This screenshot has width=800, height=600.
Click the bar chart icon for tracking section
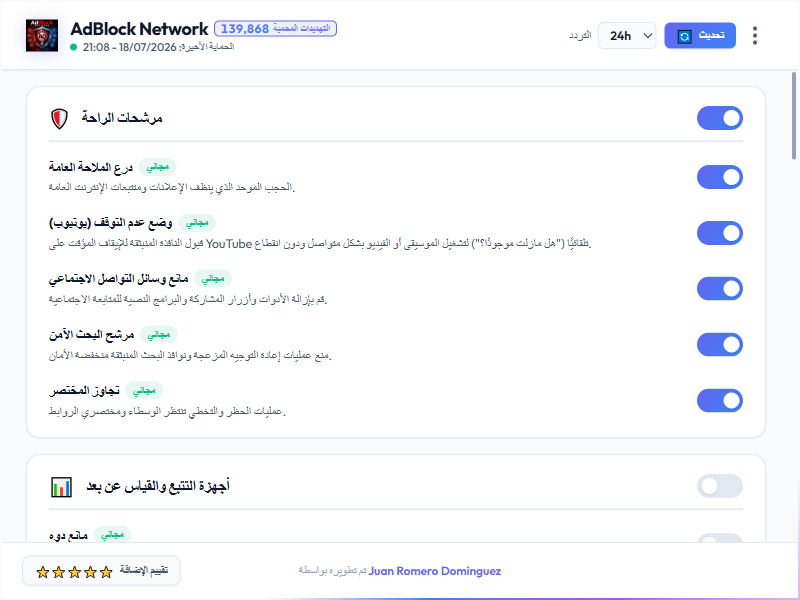tap(61, 487)
